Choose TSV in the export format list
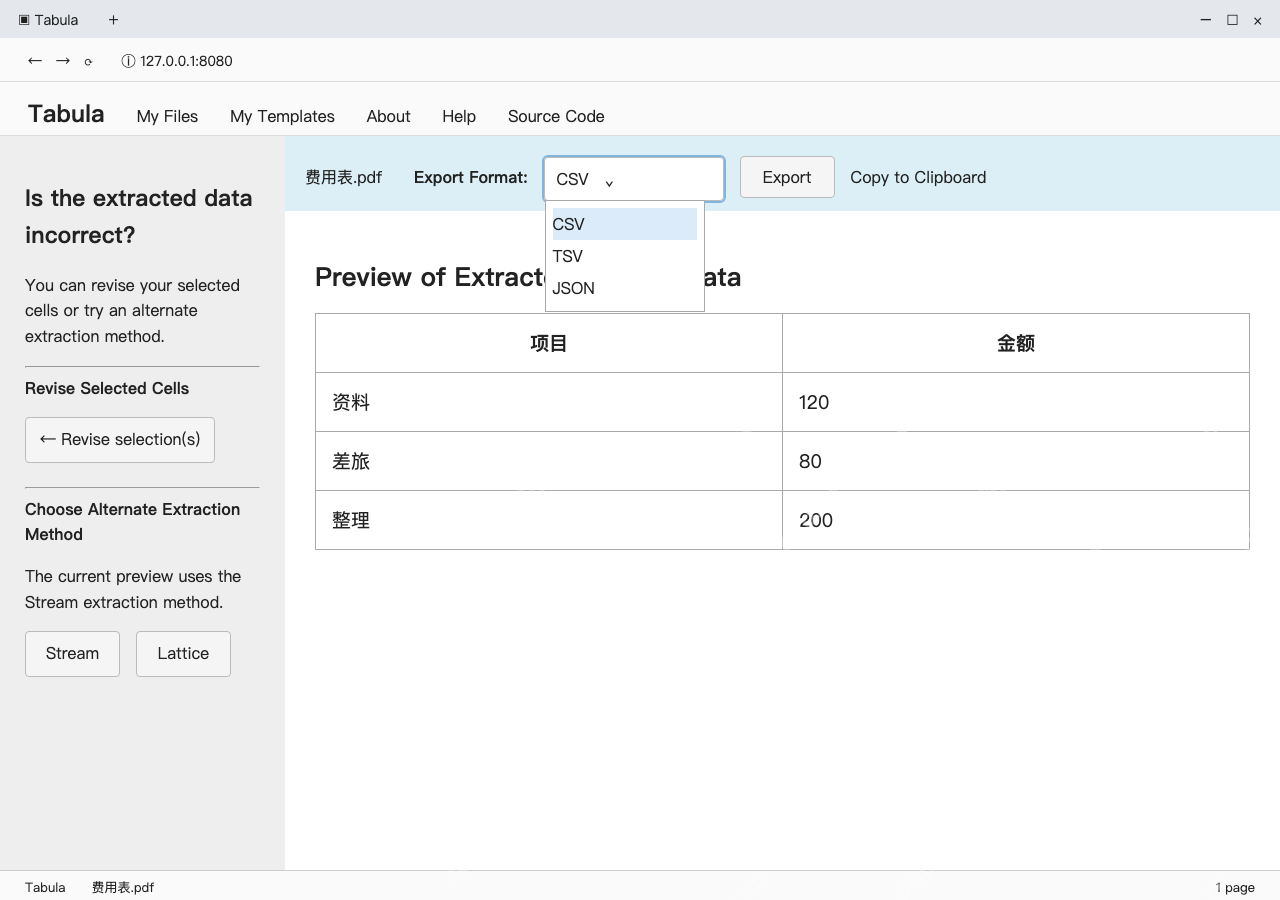This screenshot has height=900, width=1280. 625,256
